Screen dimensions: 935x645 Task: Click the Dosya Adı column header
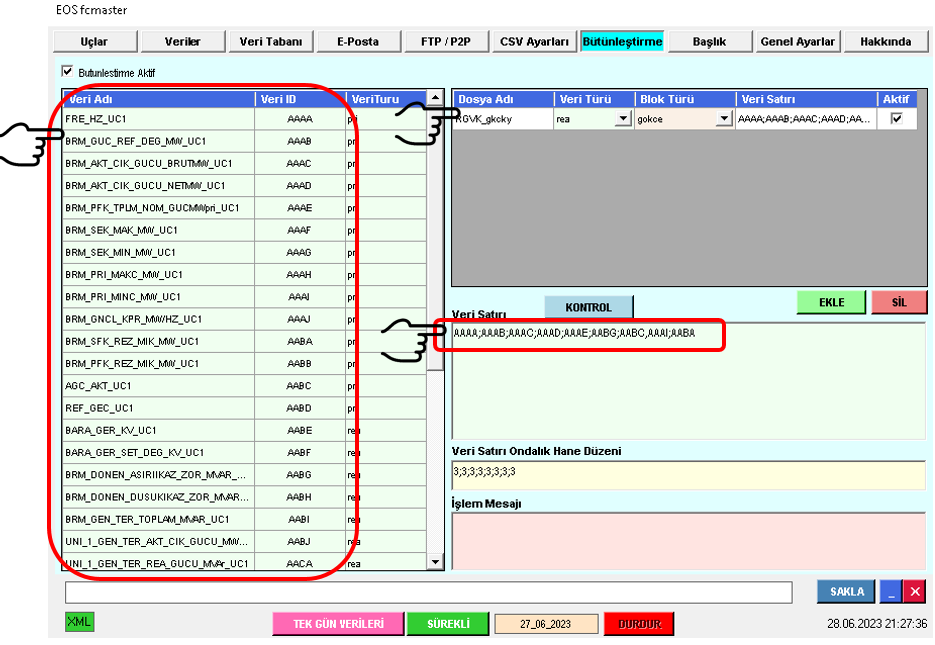click(504, 99)
